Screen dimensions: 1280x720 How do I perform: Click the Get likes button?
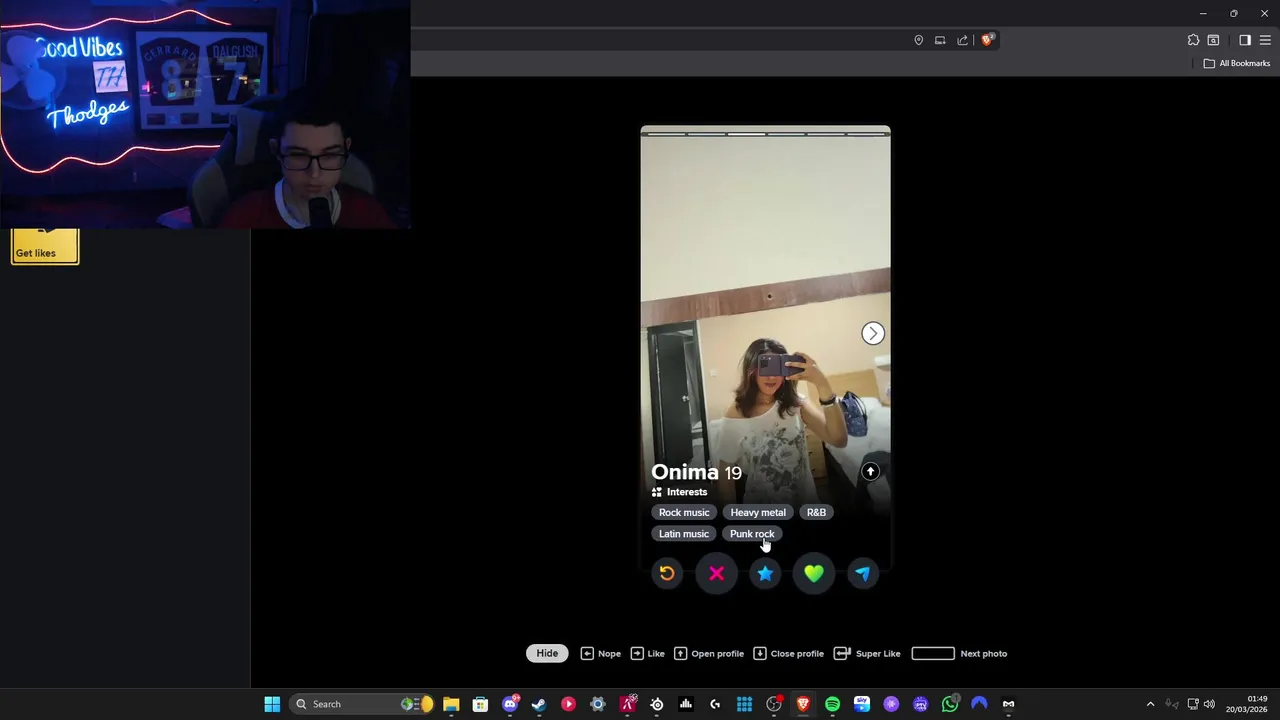pos(45,247)
